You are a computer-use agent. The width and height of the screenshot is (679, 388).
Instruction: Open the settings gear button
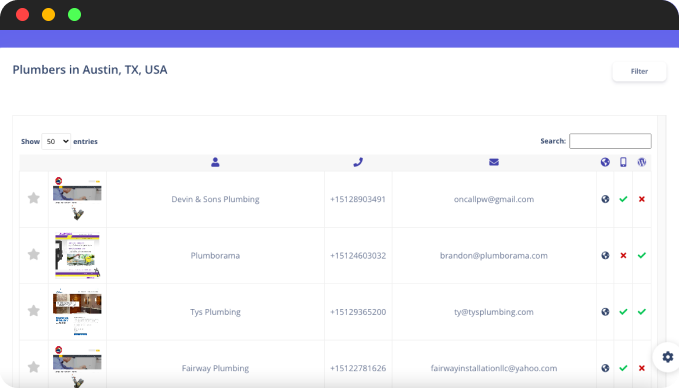(x=667, y=357)
